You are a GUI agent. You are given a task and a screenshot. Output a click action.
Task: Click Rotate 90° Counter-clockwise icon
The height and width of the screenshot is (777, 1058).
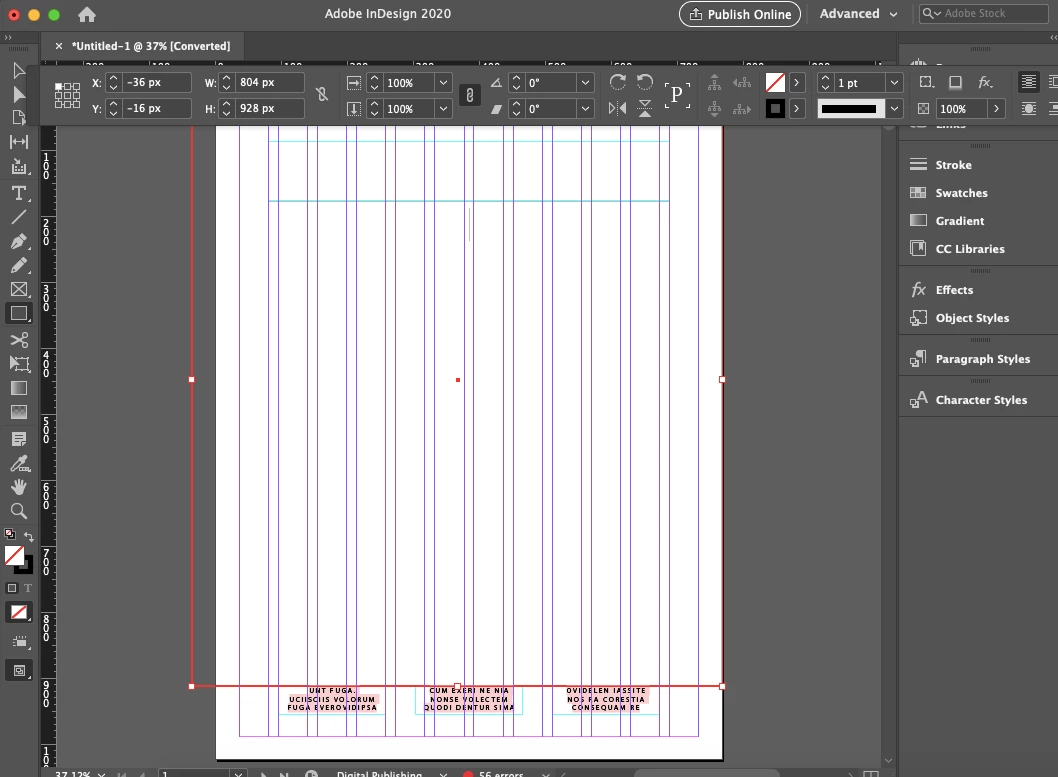(x=645, y=82)
